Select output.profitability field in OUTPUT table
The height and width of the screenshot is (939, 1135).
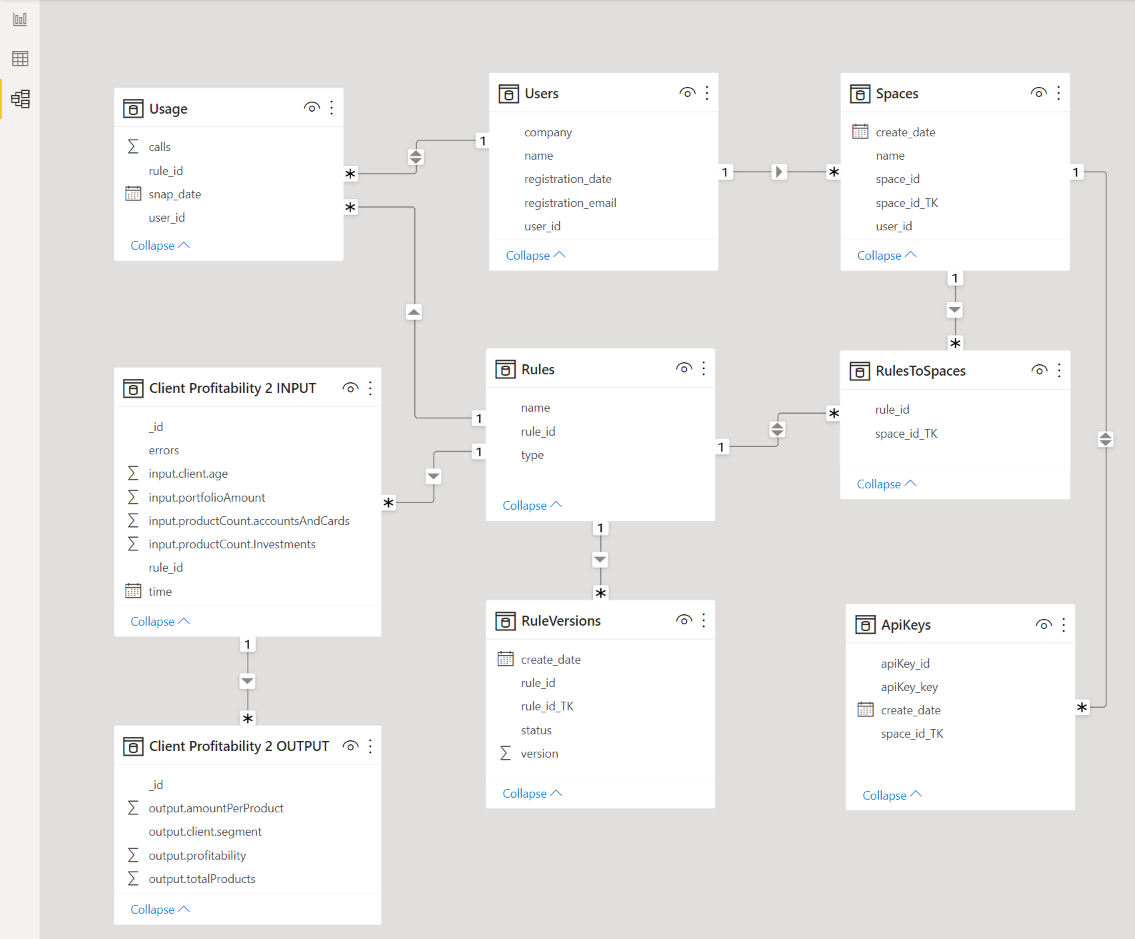click(197, 855)
